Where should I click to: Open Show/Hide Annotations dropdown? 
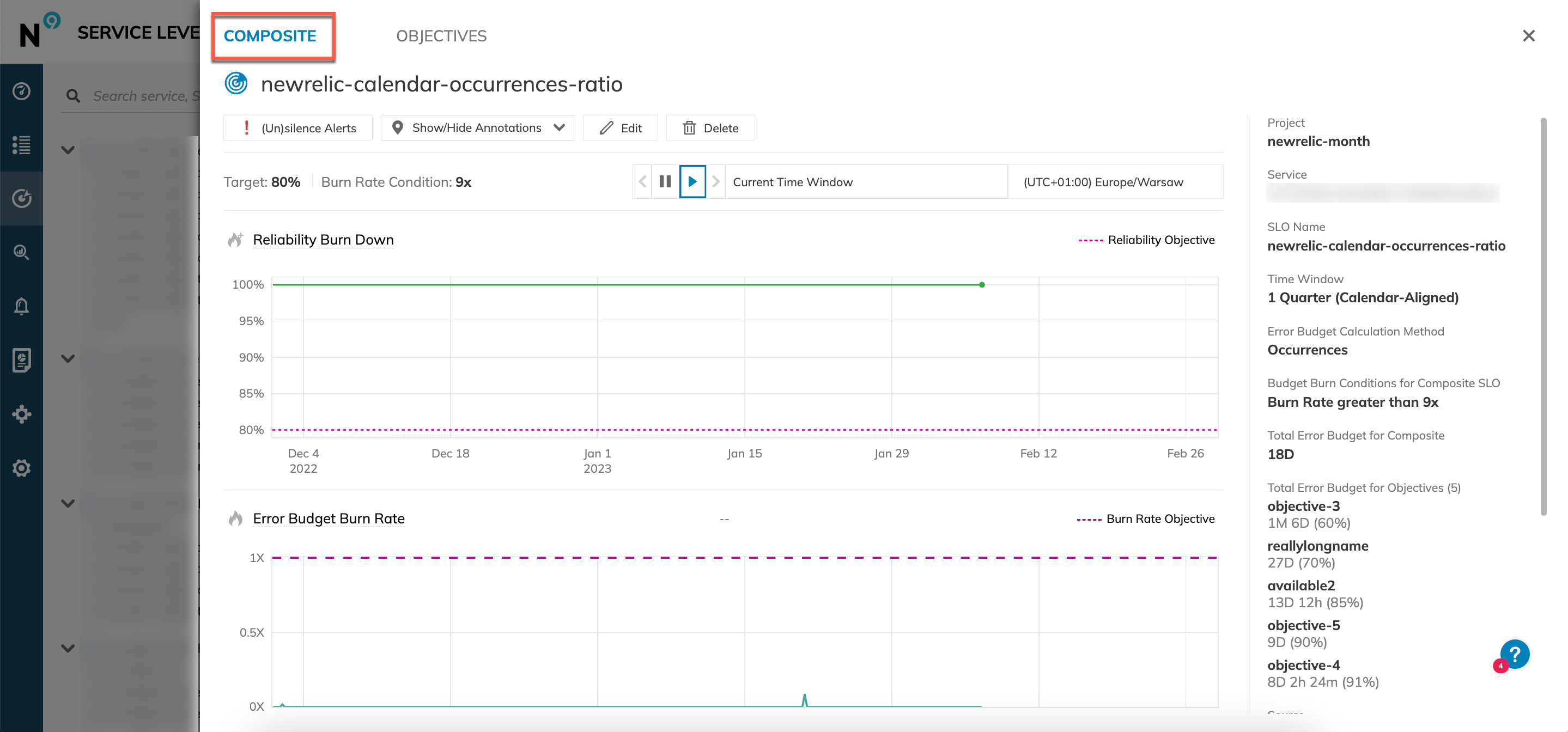pyautogui.click(x=478, y=128)
